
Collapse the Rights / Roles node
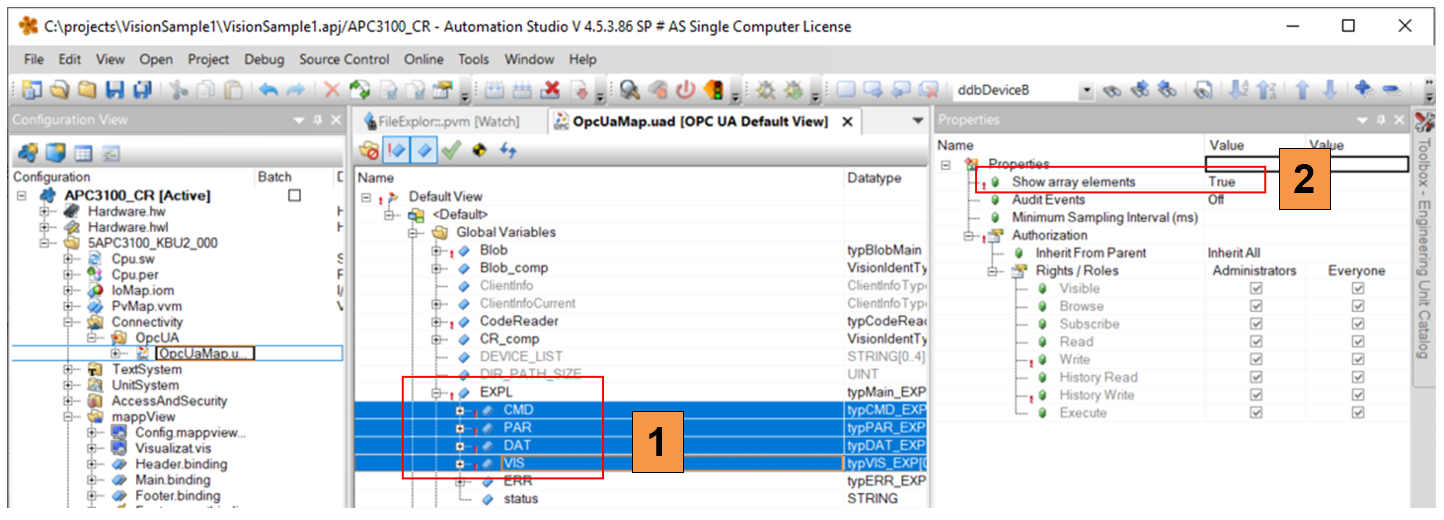pyautogui.click(x=993, y=271)
